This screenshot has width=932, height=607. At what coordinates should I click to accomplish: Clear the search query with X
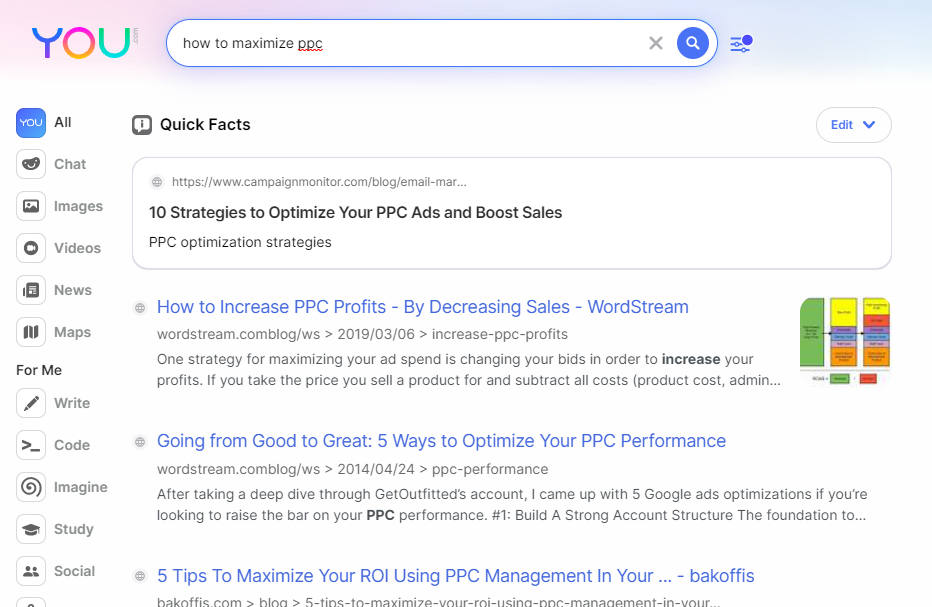point(656,43)
